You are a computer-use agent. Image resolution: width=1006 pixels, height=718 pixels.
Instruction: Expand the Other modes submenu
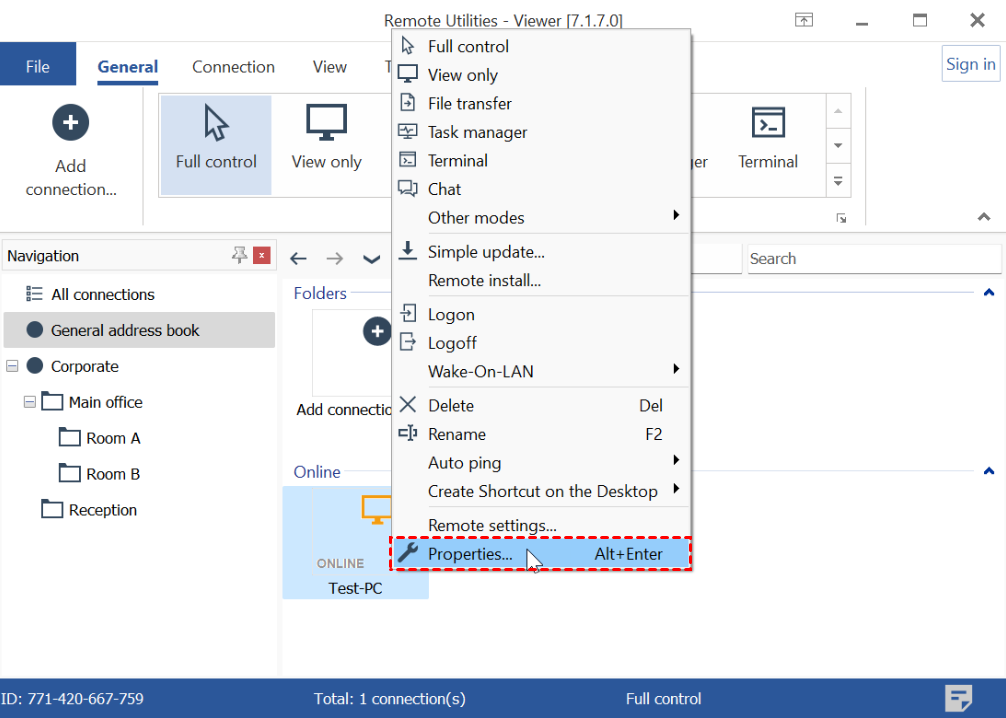(540, 218)
